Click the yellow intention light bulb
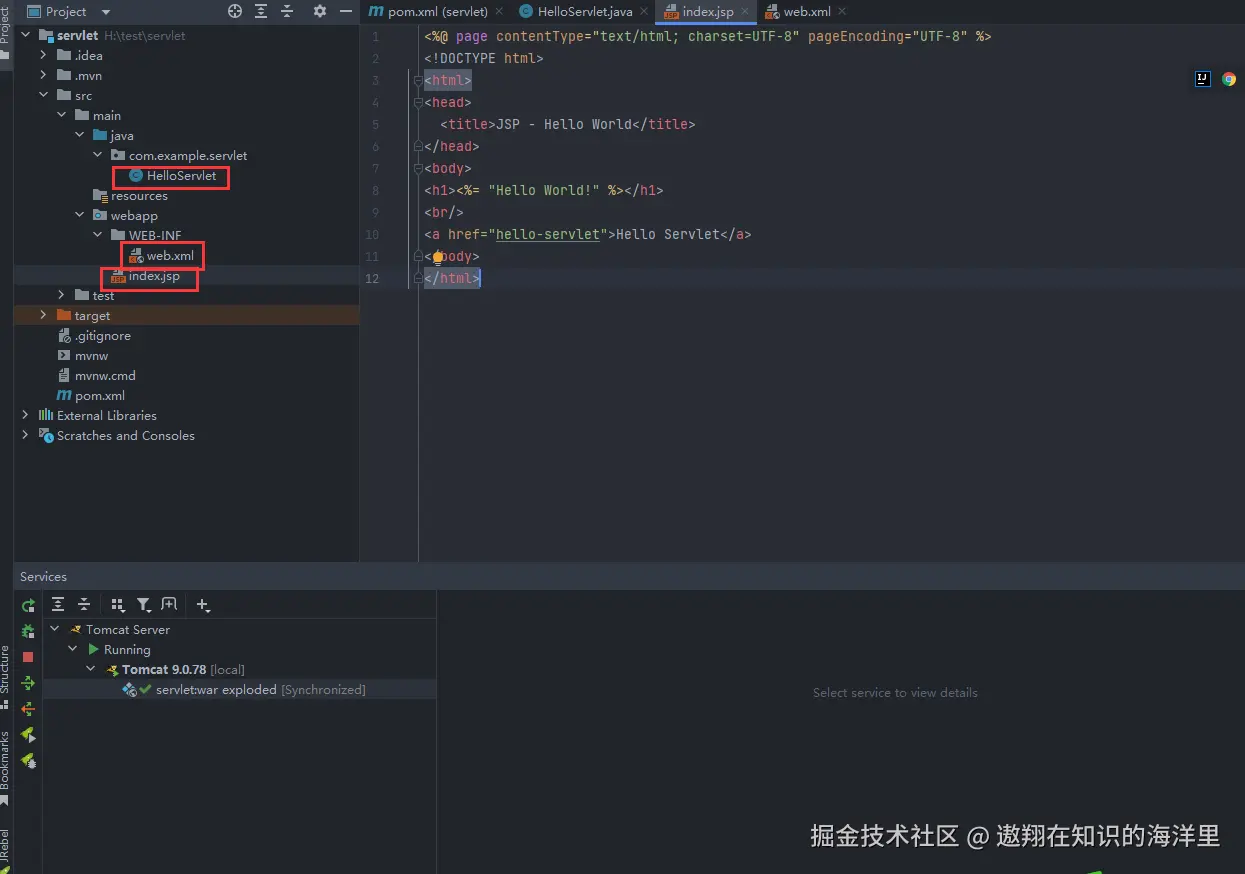Image resolution: width=1245 pixels, height=874 pixels. pos(437,257)
